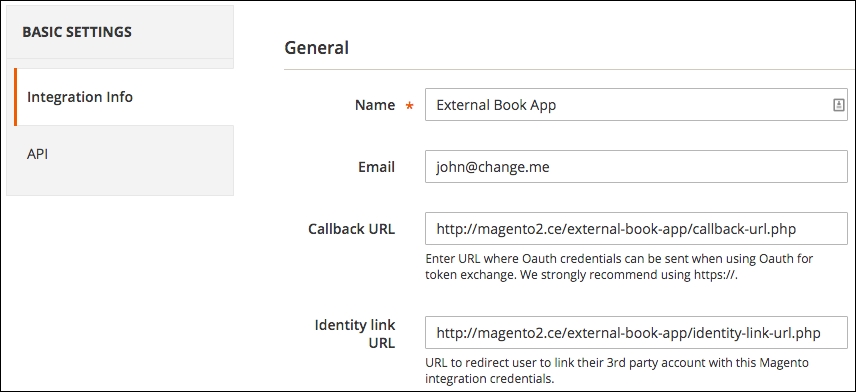
Task: Click the Callback URL label
Action: point(352,228)
